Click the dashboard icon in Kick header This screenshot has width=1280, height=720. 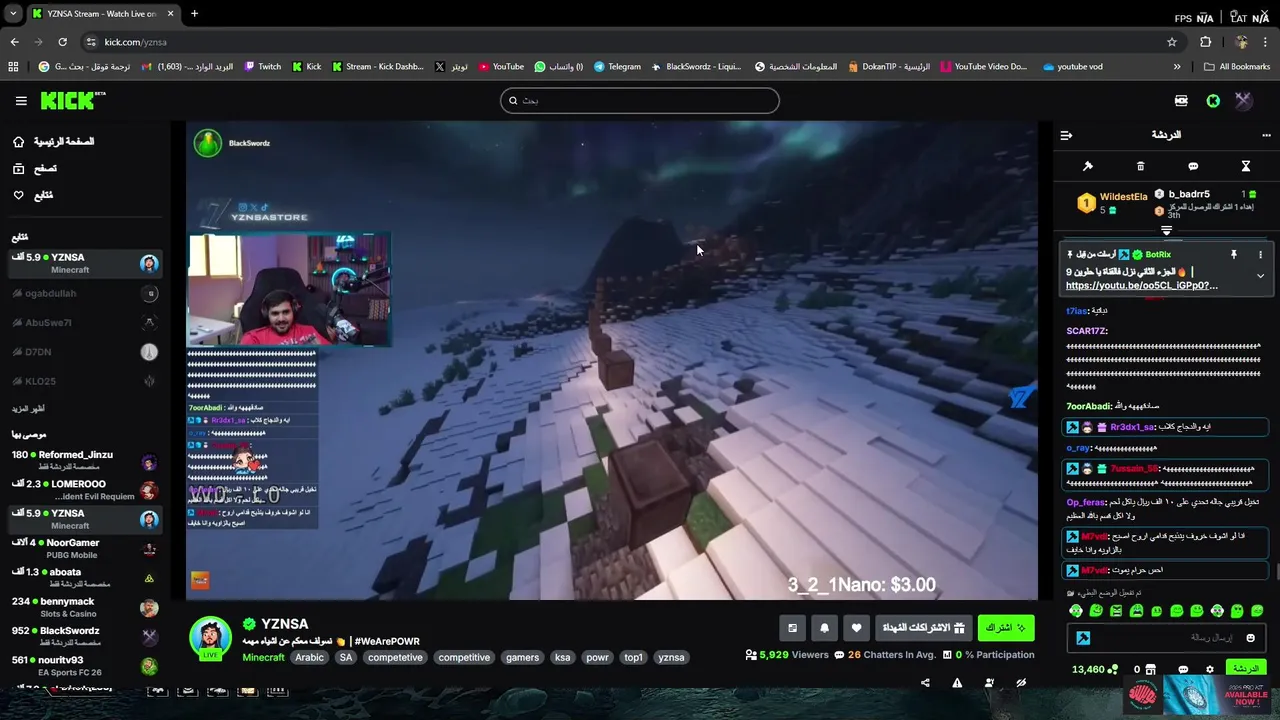tap(1181, 101)
